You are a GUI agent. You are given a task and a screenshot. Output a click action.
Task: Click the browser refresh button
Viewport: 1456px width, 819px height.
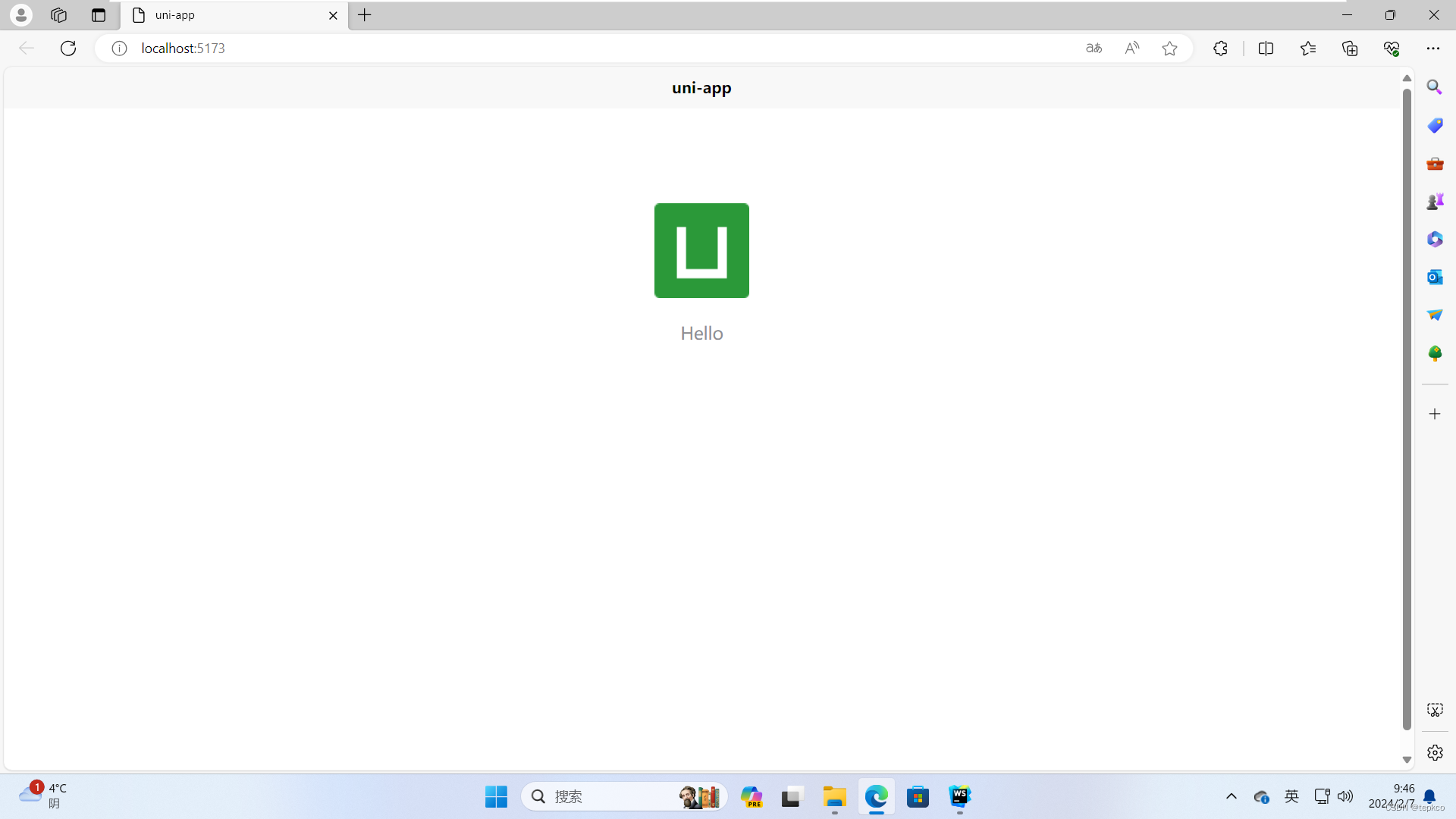click(68, 48)
